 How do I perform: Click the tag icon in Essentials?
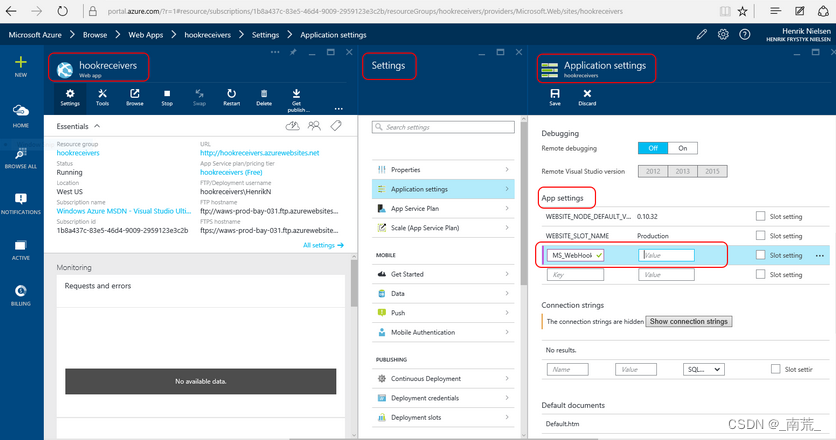(336, 126)
